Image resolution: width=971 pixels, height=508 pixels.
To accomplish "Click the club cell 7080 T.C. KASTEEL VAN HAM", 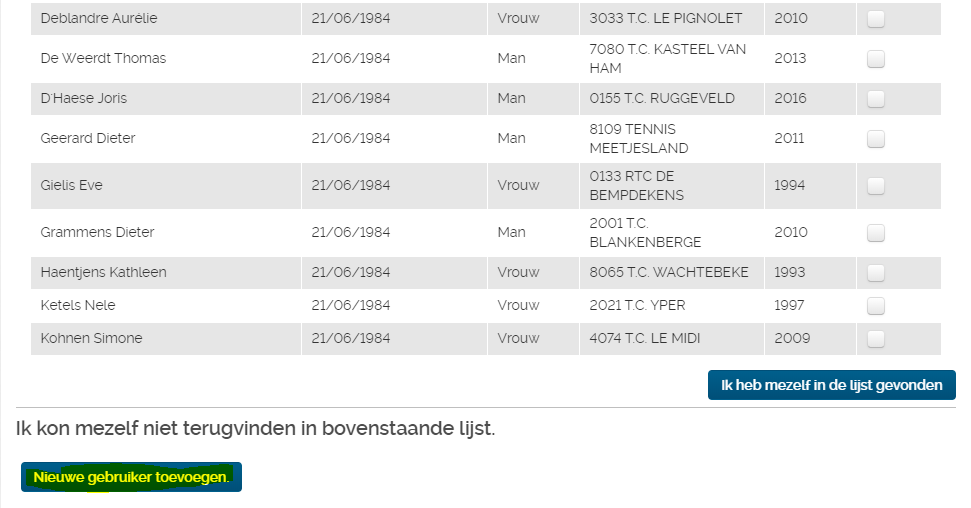I will tap(671, 58).
